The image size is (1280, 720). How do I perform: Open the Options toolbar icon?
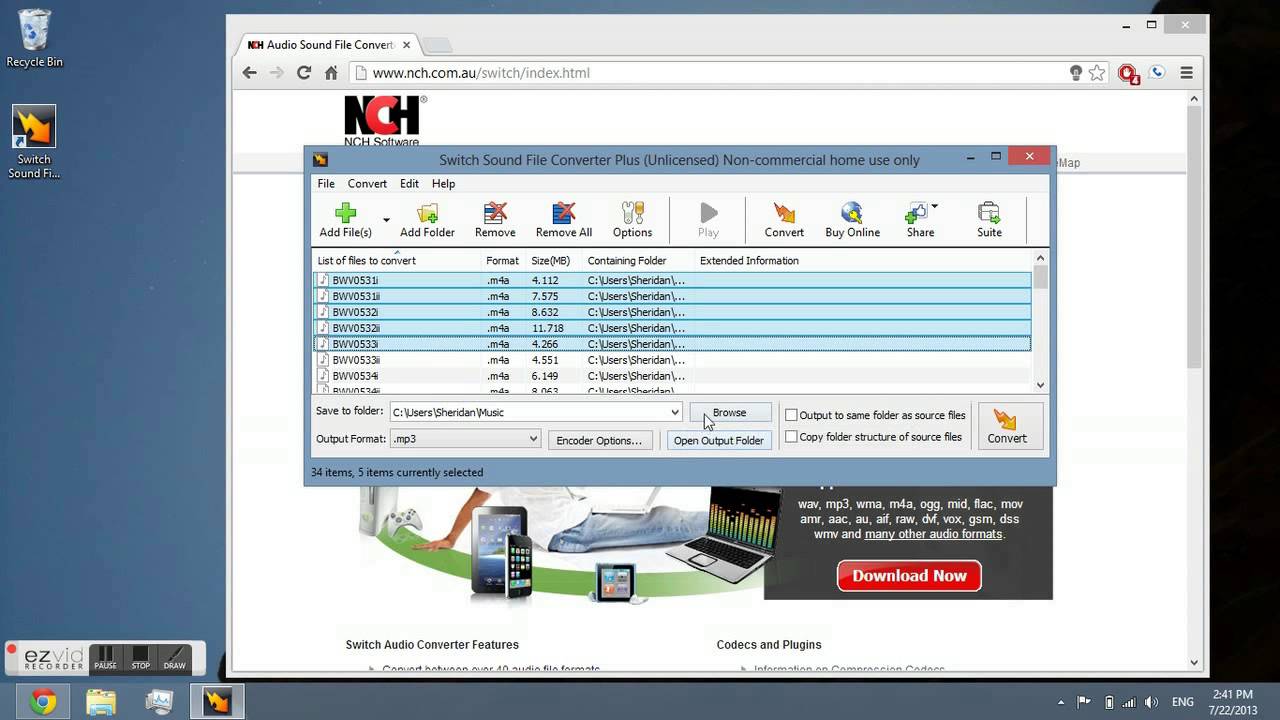[x=632, y=220]
